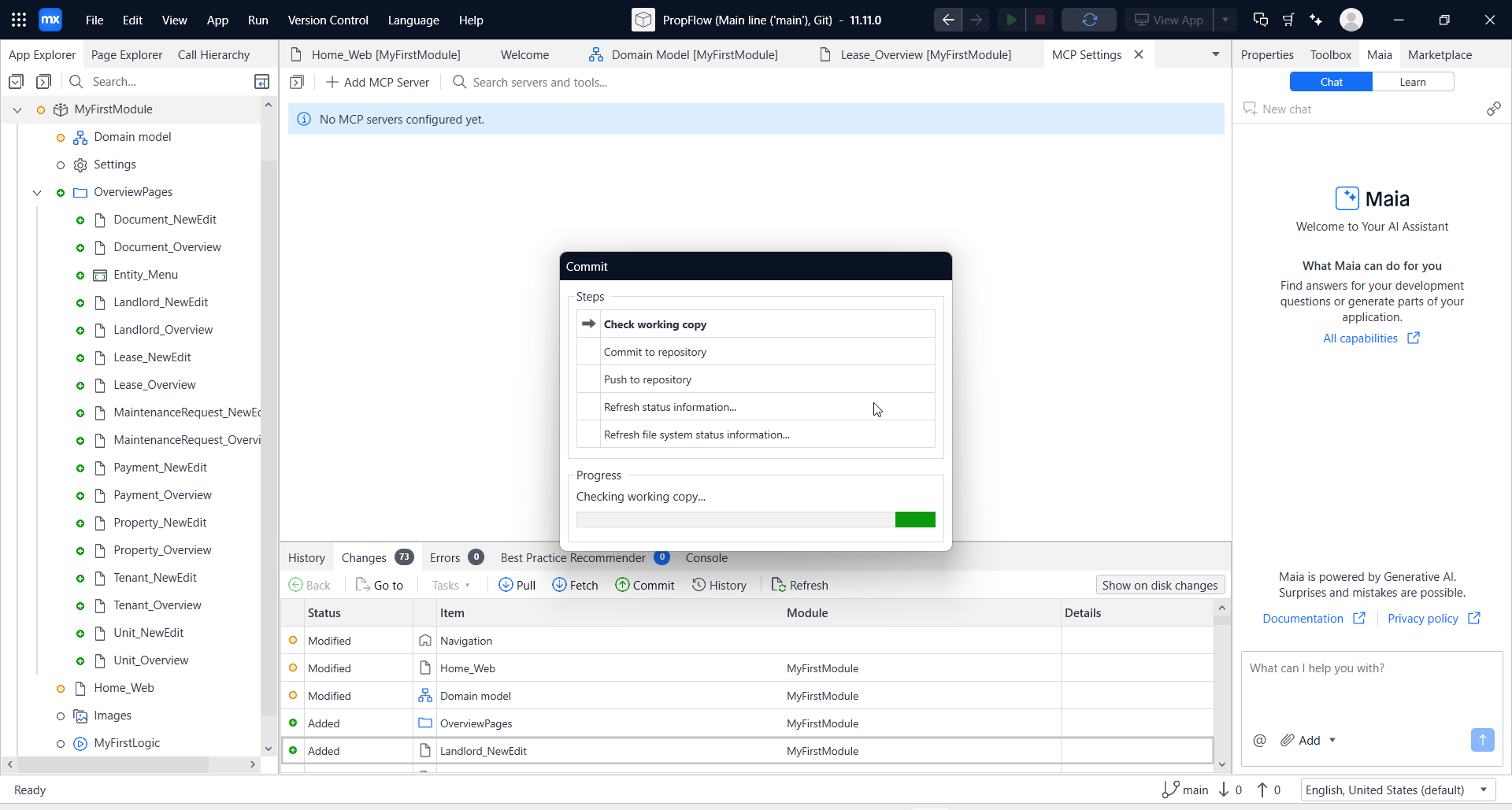Click incoming commits down-arrow in status bar
The image size is (1512, 810).
pos(1224,790)
